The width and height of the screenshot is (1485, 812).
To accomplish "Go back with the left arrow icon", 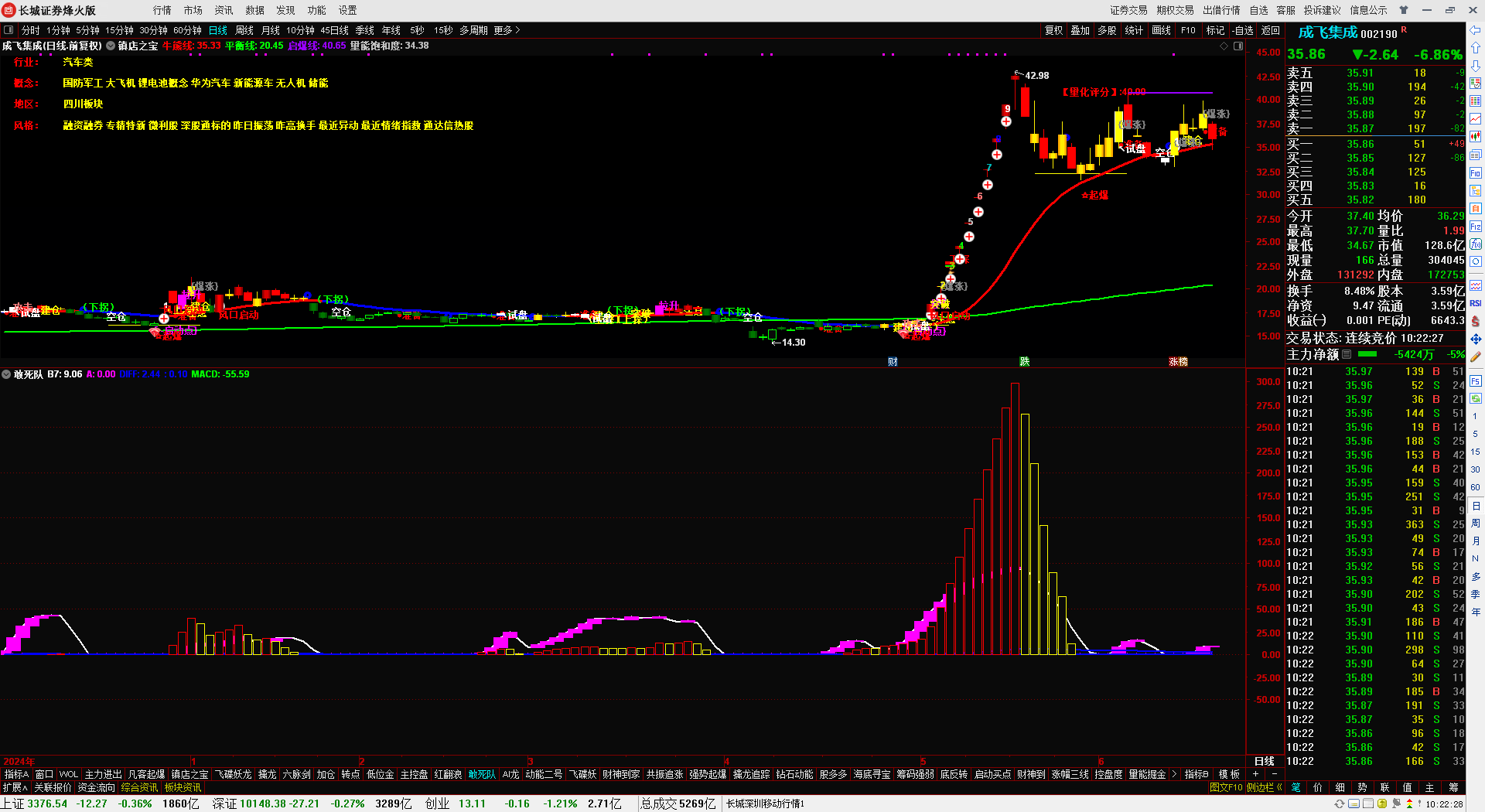I will [1476, 30].
